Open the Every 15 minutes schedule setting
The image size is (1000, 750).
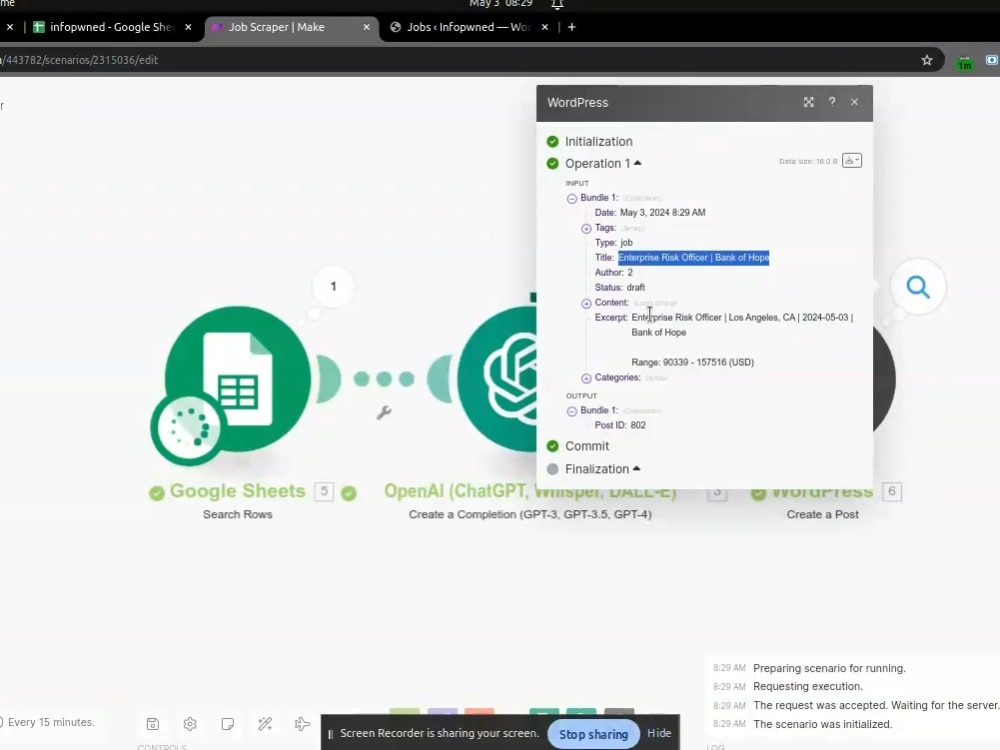point(51,722)
